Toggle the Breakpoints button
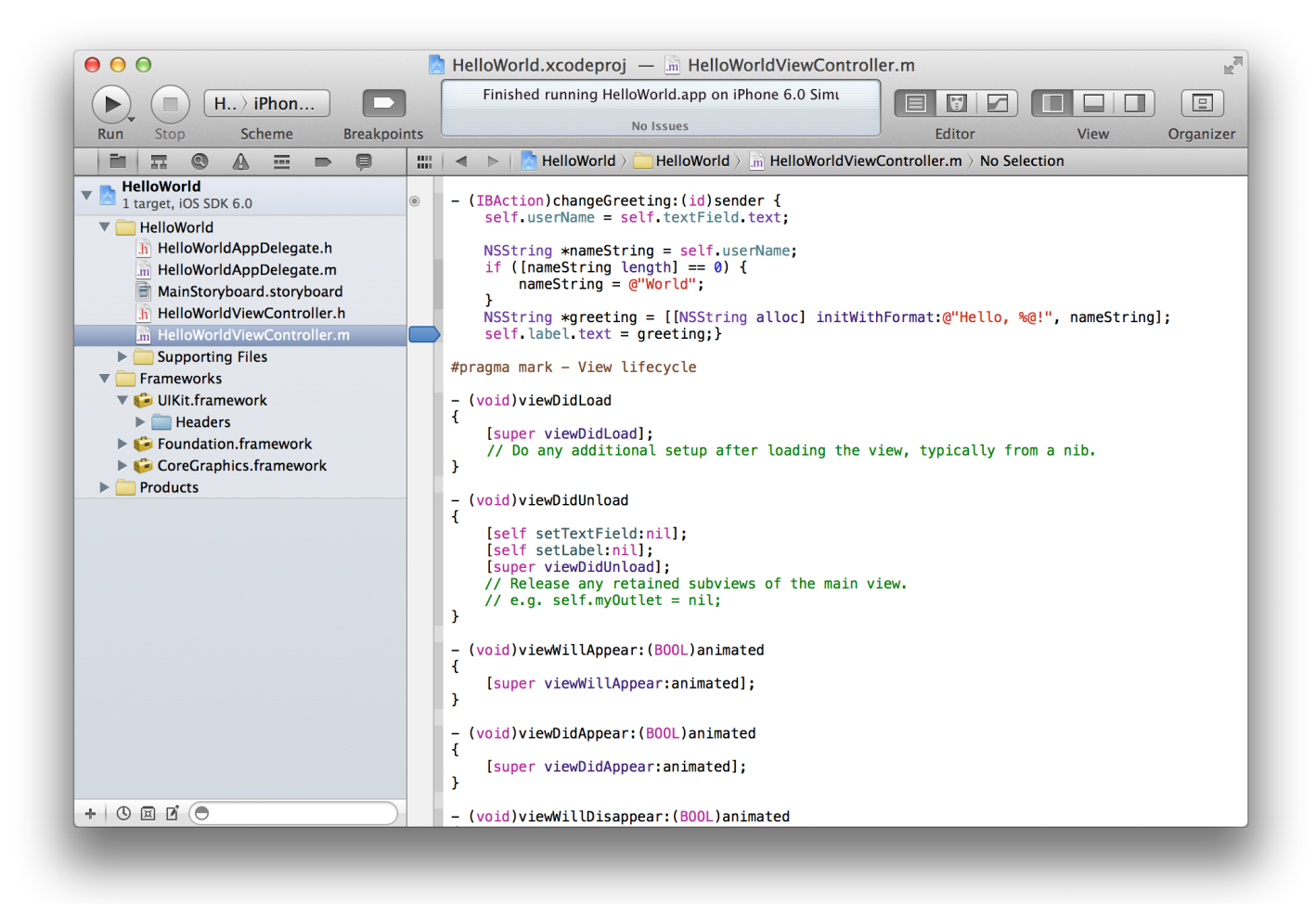This screenshot has height=904, width=1316. point(383,103)
